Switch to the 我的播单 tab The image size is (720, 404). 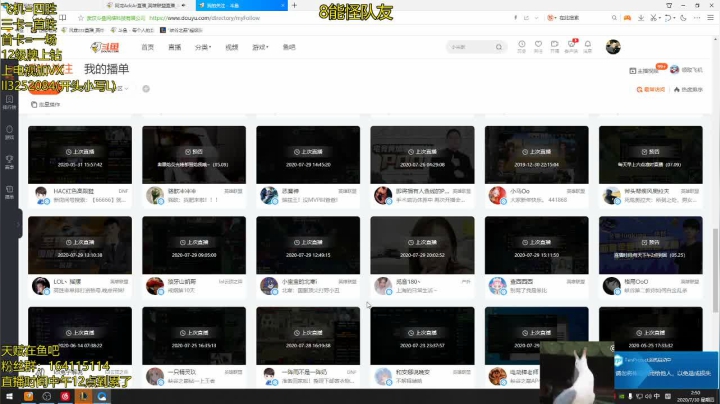(107, 69)
